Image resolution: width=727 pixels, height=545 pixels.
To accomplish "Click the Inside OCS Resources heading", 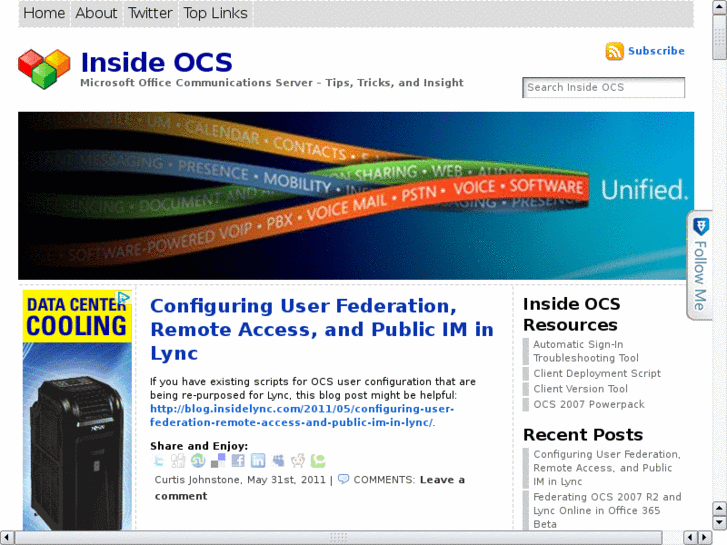I will pyautogui.click(x=572, y=314).
